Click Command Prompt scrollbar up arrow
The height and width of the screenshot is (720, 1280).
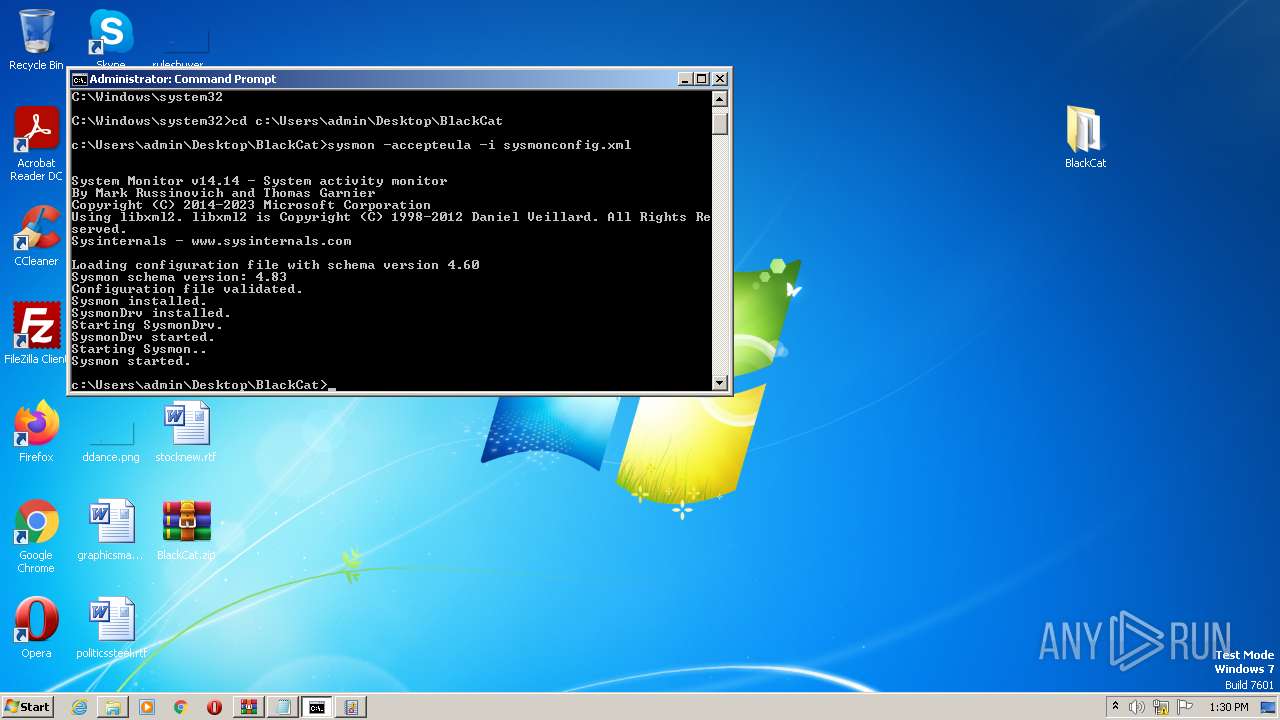tap(719, 99)
